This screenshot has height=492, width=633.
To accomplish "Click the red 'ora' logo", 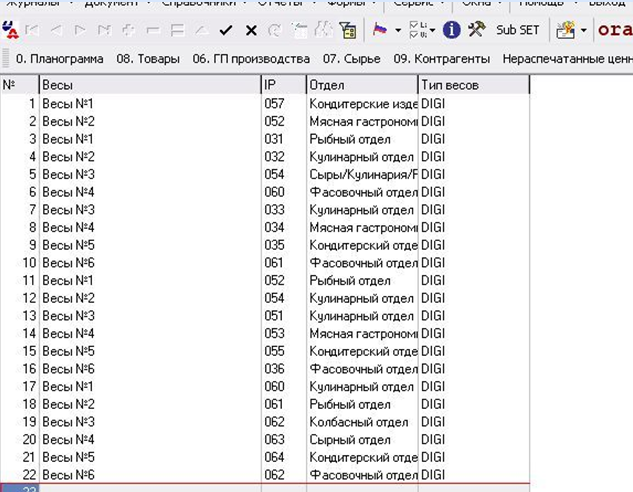I will tap(615, 30).
